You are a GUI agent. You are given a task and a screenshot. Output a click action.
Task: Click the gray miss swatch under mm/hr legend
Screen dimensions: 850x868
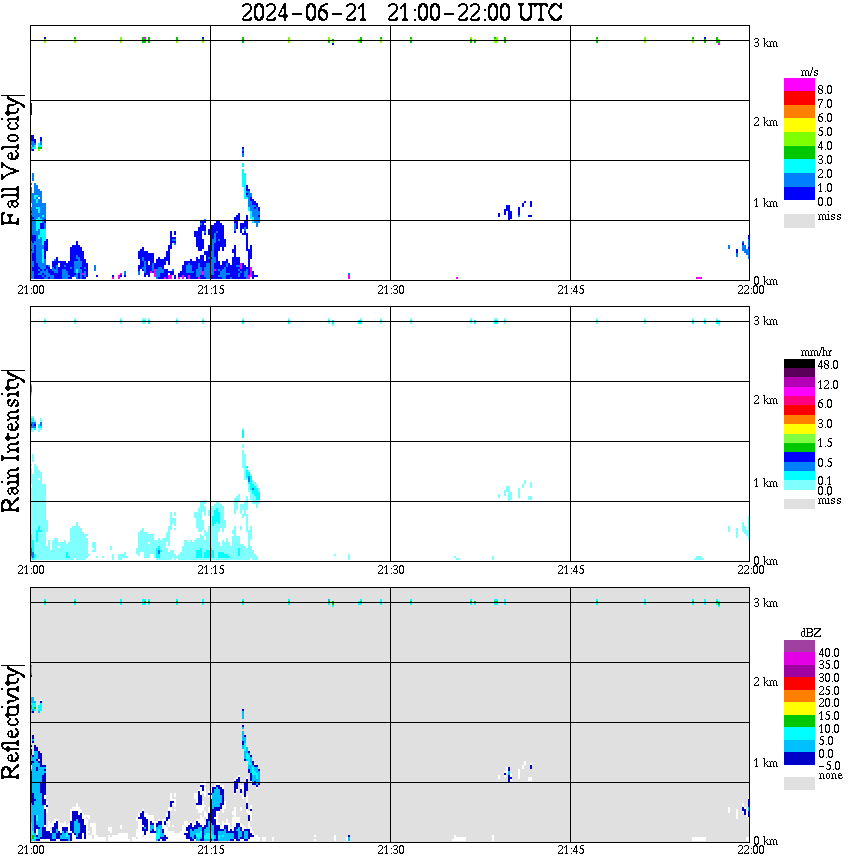pos(799,504)
